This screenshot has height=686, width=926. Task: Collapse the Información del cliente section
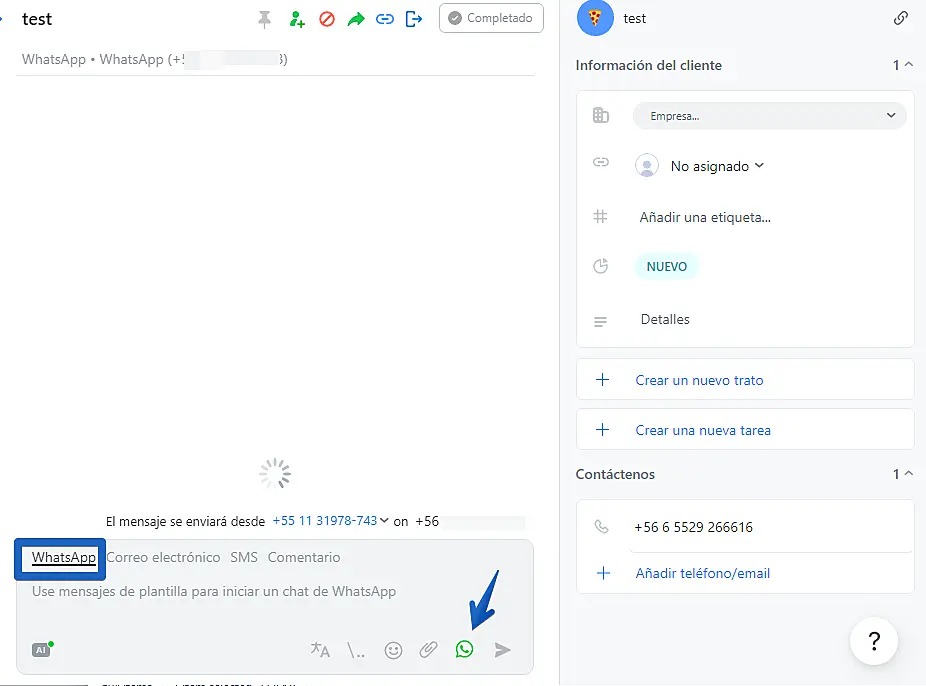909,64
